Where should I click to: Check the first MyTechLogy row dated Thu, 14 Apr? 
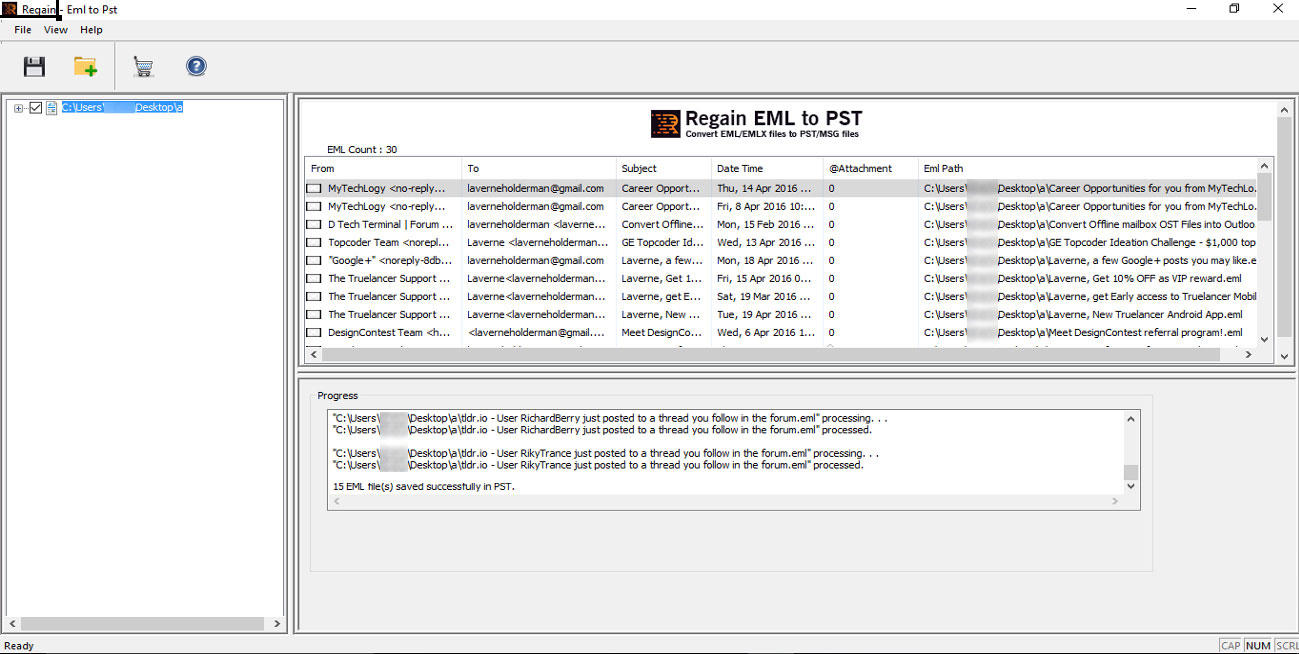pyautogui.click(x=315, y=188)
